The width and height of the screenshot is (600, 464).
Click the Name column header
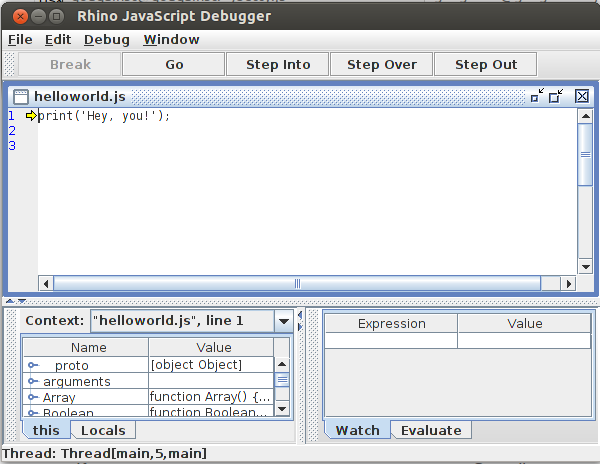(86, 347)
